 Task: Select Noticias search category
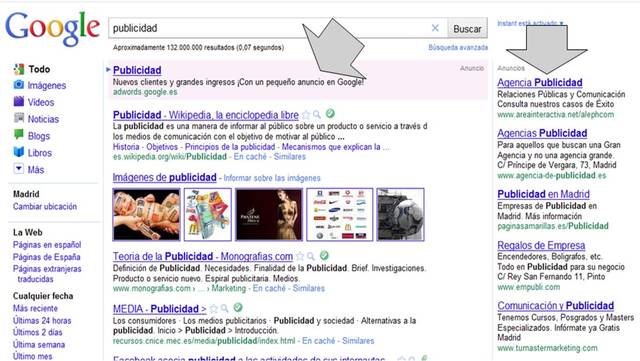click(43, 119)
